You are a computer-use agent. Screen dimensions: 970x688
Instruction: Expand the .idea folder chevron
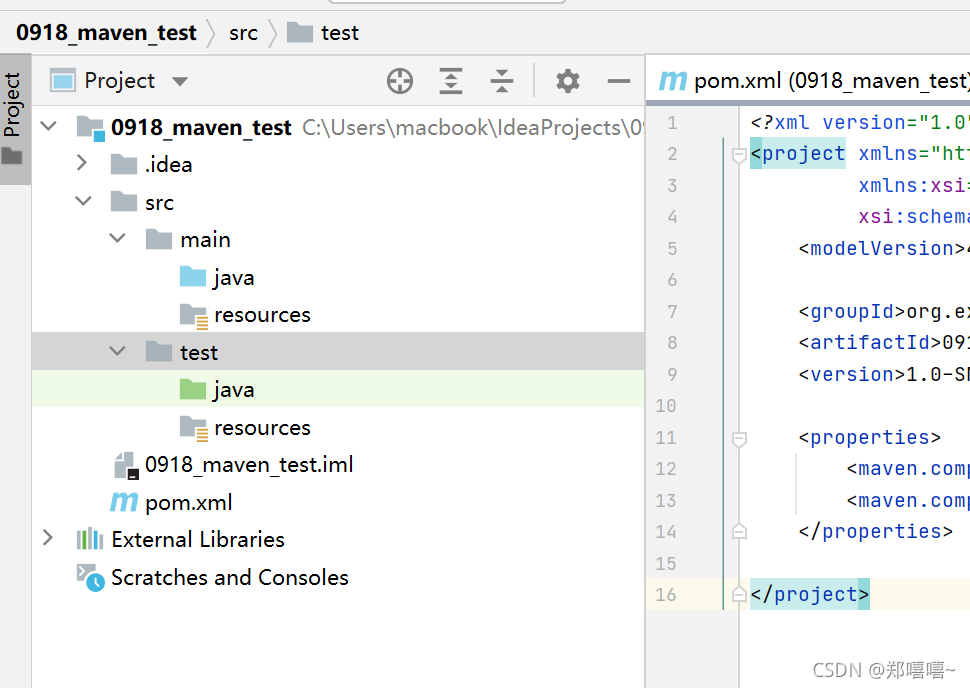coord(83,164)
